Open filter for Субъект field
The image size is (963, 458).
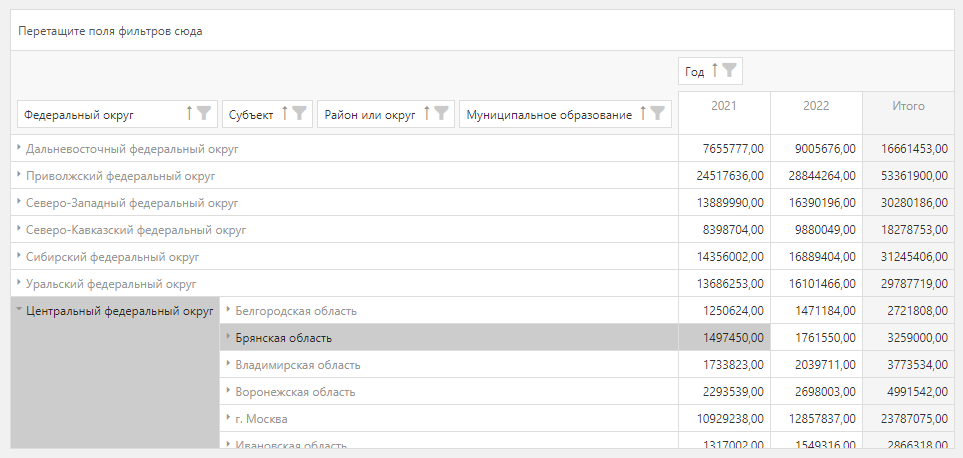[299, 114]
